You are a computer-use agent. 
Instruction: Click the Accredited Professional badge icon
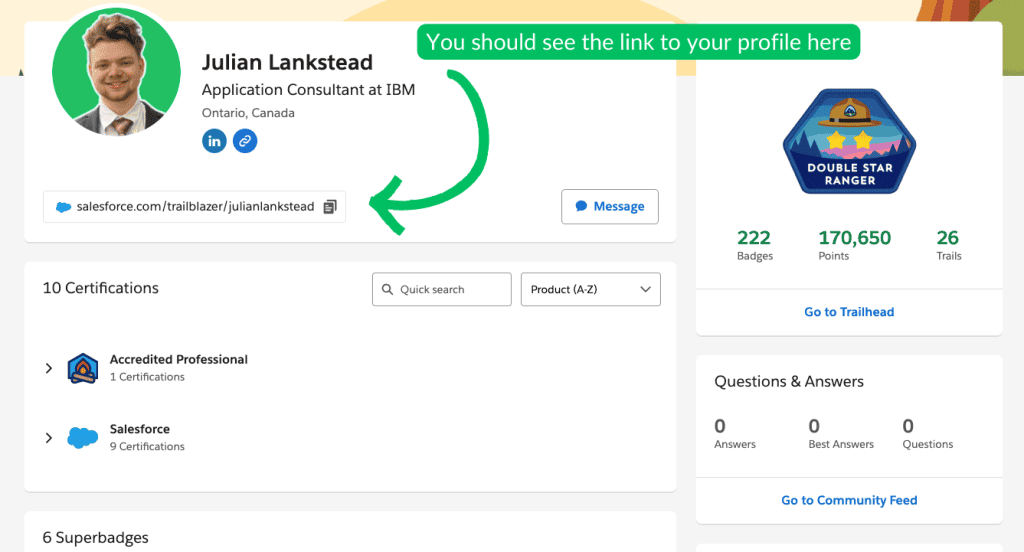coord(82,368)
